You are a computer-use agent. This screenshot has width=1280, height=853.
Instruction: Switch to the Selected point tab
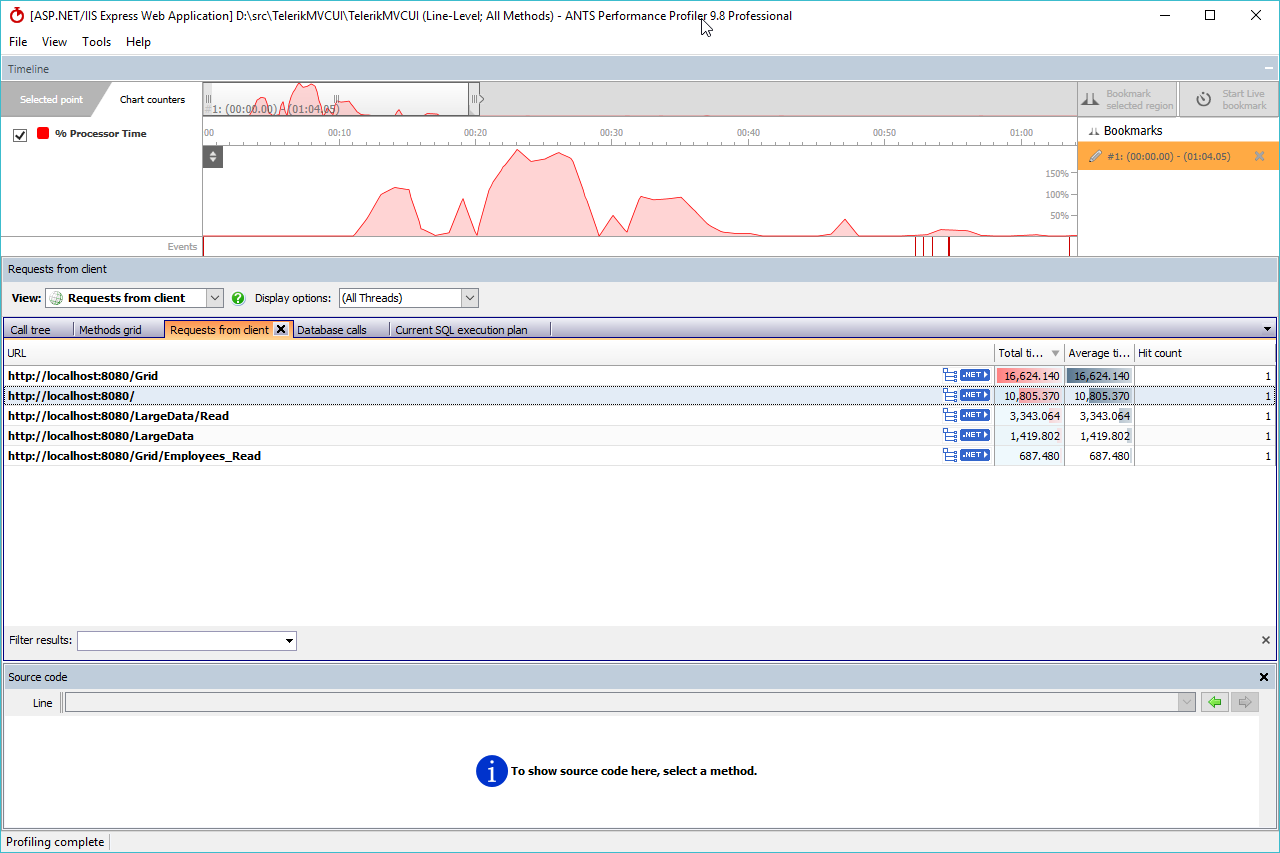pyautogui.click(x=51, y=100)
